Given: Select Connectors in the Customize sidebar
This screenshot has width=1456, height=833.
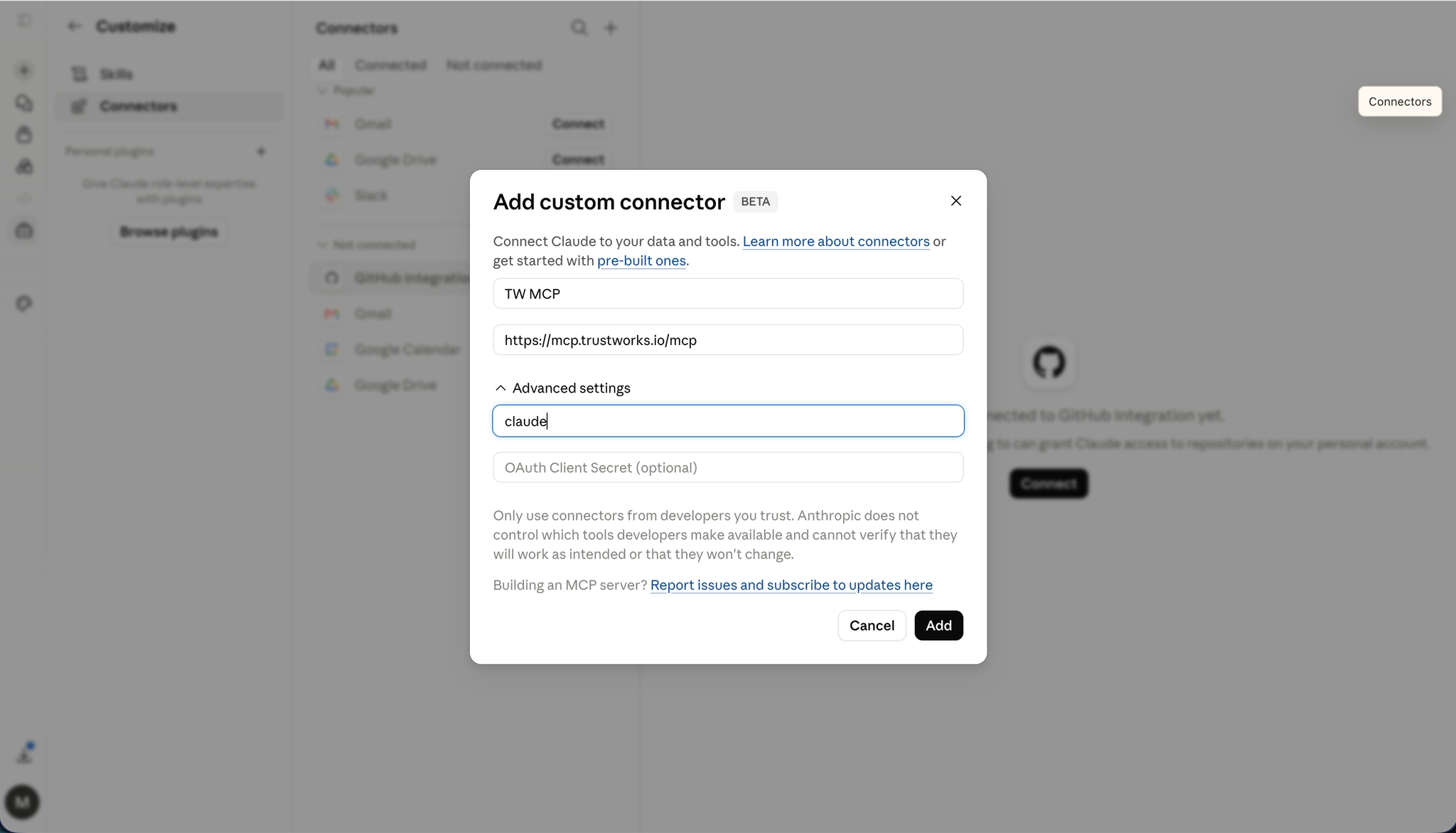Looking at the screenshot, I should pyautogui.click(x=169, y=106).
